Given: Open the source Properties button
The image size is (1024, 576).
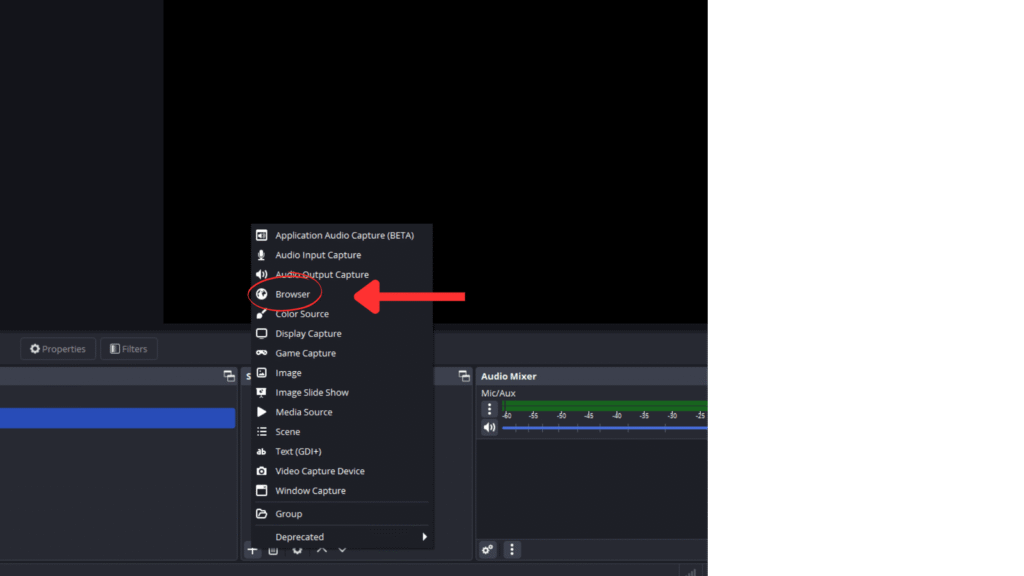Looking at the screenshot, I should click(x=58, y=349).
